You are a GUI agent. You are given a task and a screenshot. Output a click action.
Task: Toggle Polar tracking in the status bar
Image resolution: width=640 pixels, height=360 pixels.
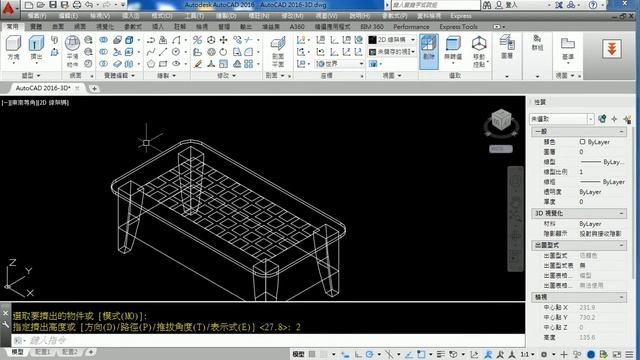370,354
